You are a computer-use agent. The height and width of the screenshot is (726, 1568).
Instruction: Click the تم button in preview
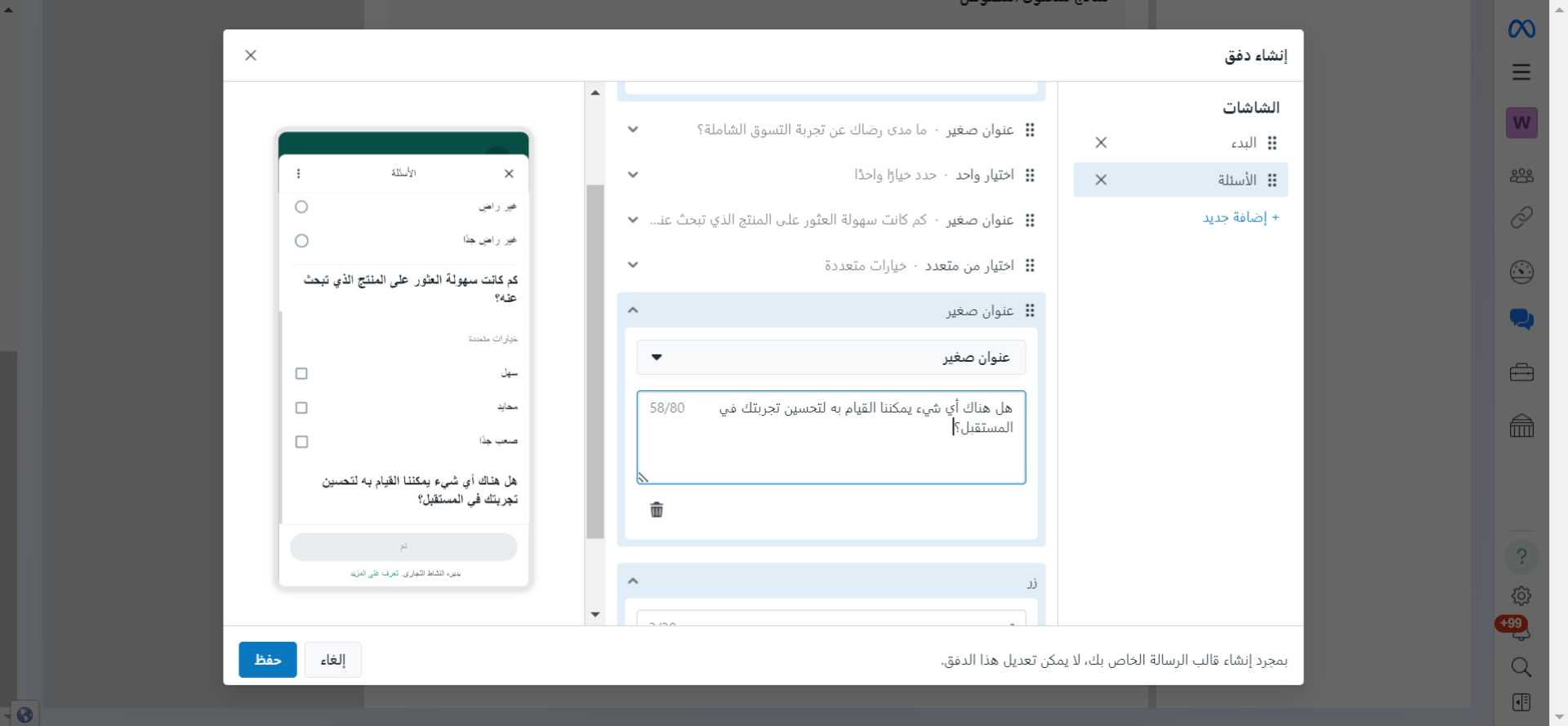(403, 547)
